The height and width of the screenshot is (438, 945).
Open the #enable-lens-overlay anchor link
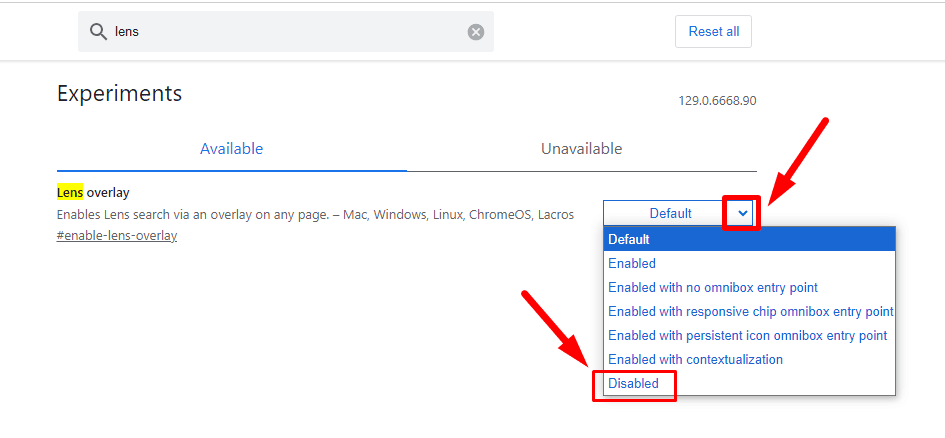point(117,236)
